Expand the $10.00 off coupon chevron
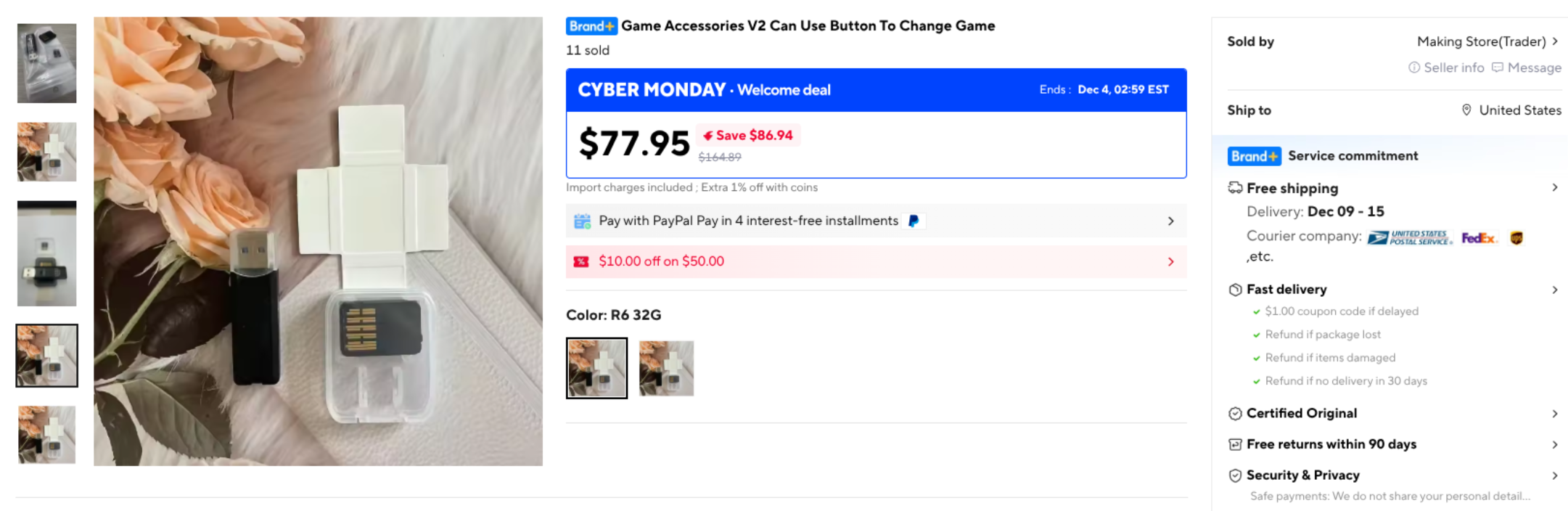This screenshot has width=1568, height=511. point(1170,261)
